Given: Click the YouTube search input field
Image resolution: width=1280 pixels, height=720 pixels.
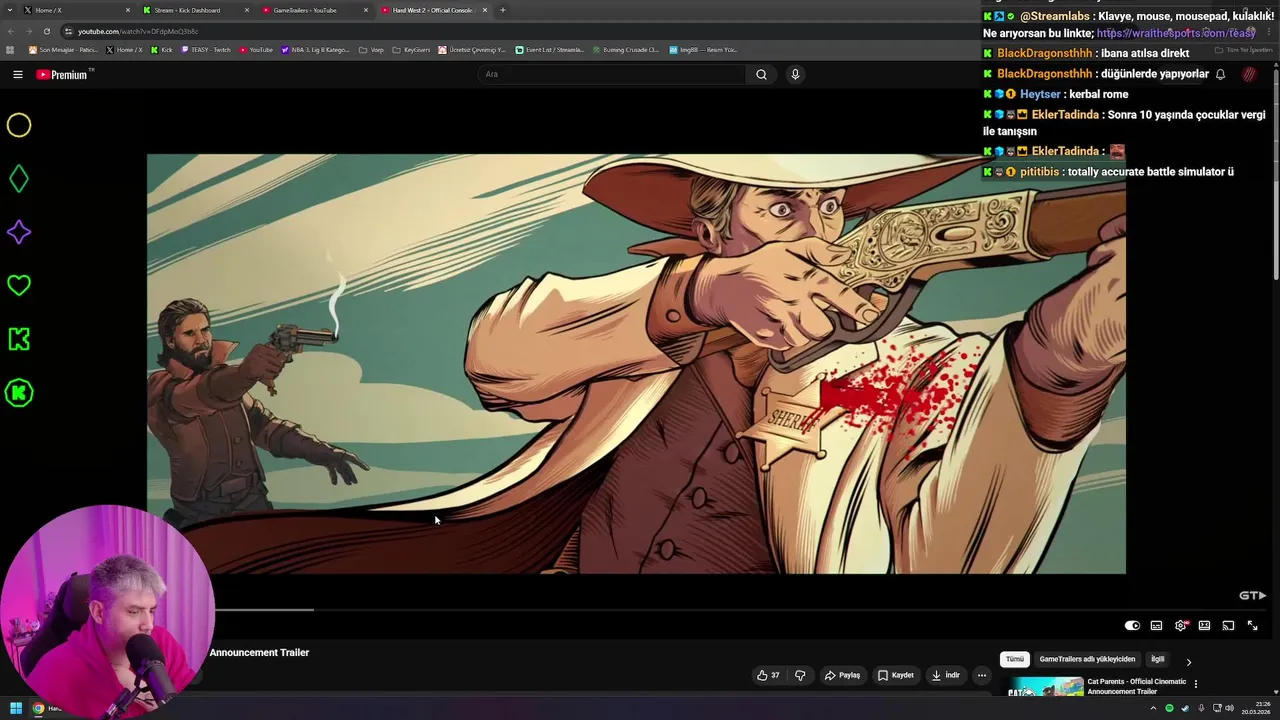Looking at the screenshot, I should point(612,74).
